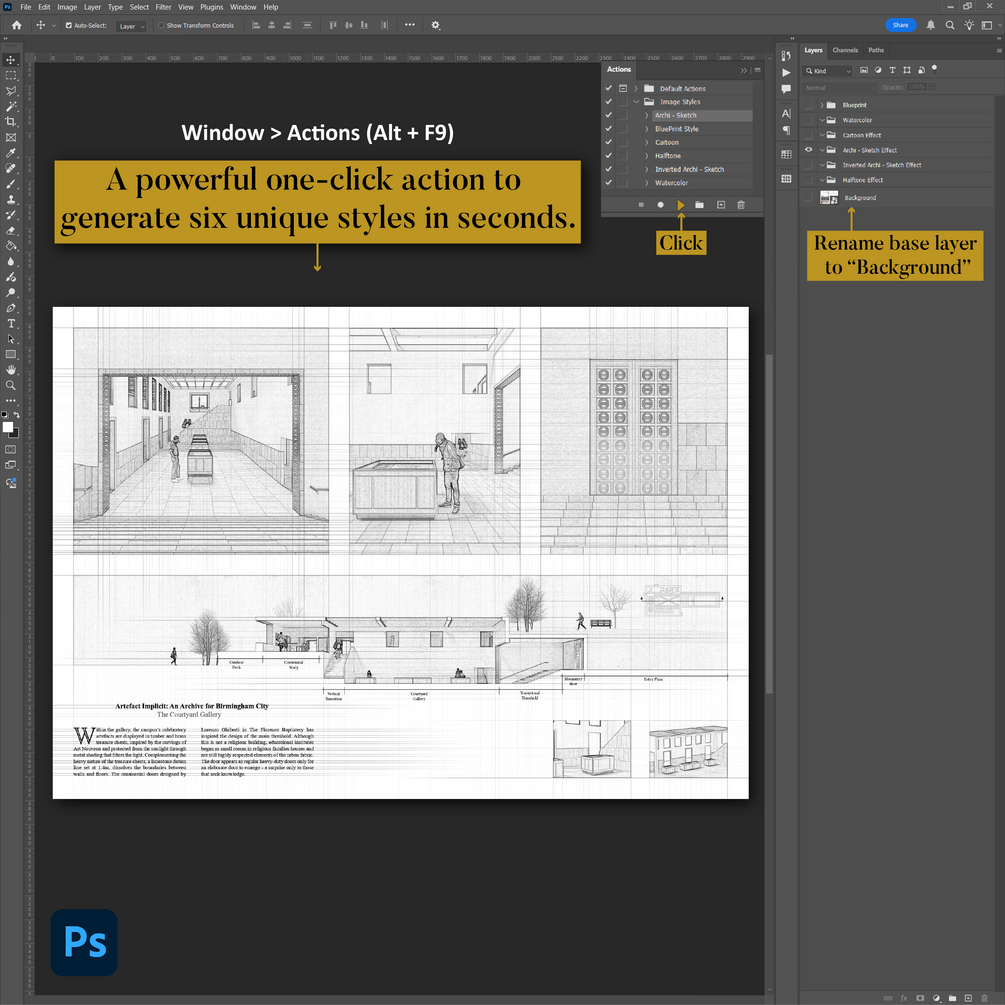Open the Search magnifier in the top bar
This screenshot has height=1005, width=1005.
point(950,25)
